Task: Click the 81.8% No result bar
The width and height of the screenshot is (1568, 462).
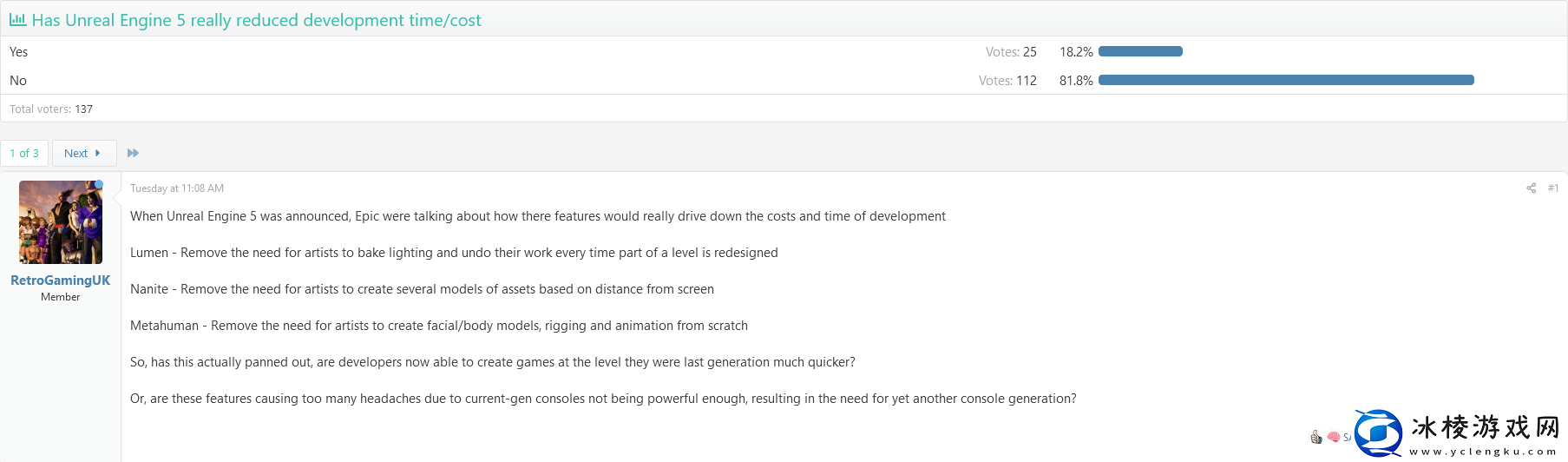Action: pos(1286,80)
